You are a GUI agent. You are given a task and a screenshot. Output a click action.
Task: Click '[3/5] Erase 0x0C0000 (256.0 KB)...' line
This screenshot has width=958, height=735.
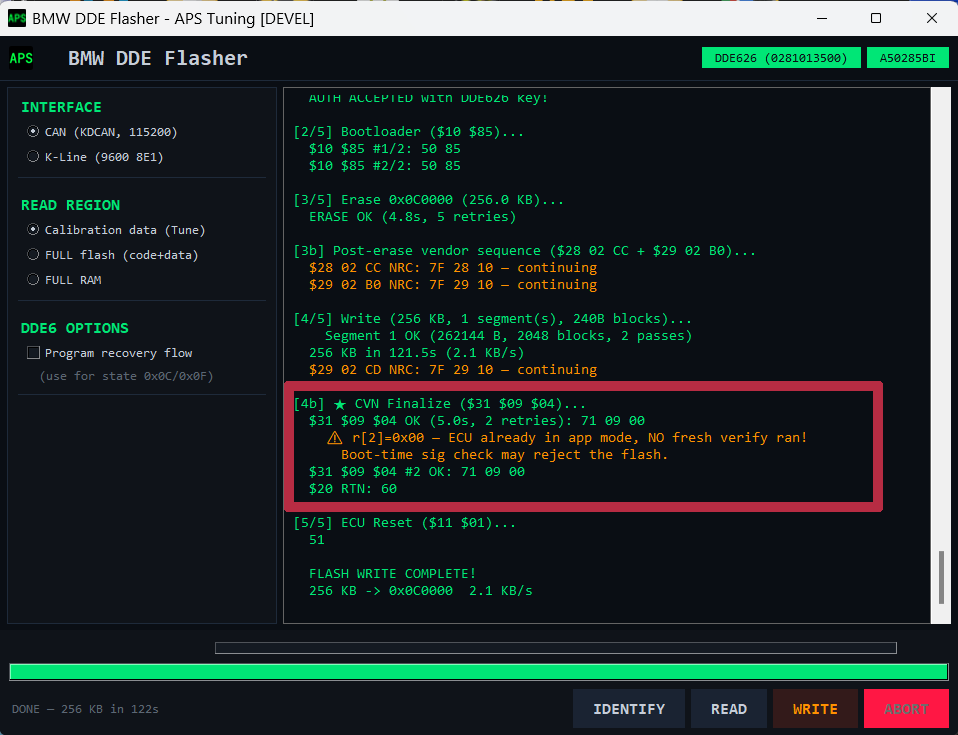click(428, 200)
